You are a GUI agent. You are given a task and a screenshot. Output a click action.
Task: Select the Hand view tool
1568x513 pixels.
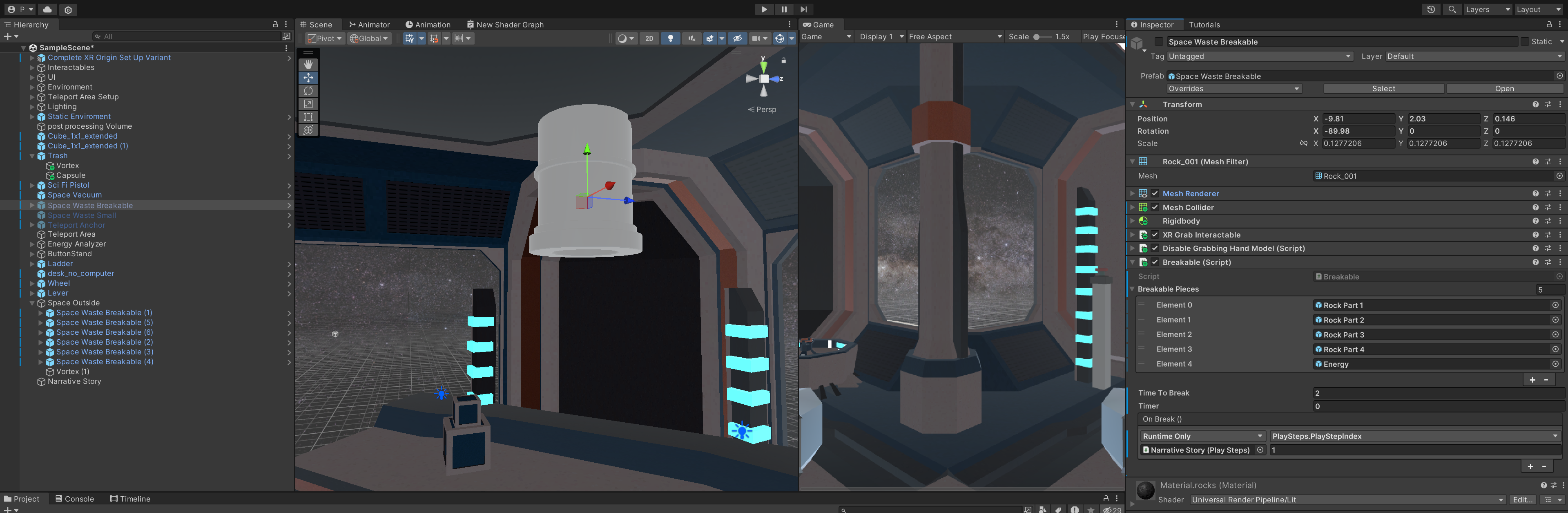(x=308, y=65)
